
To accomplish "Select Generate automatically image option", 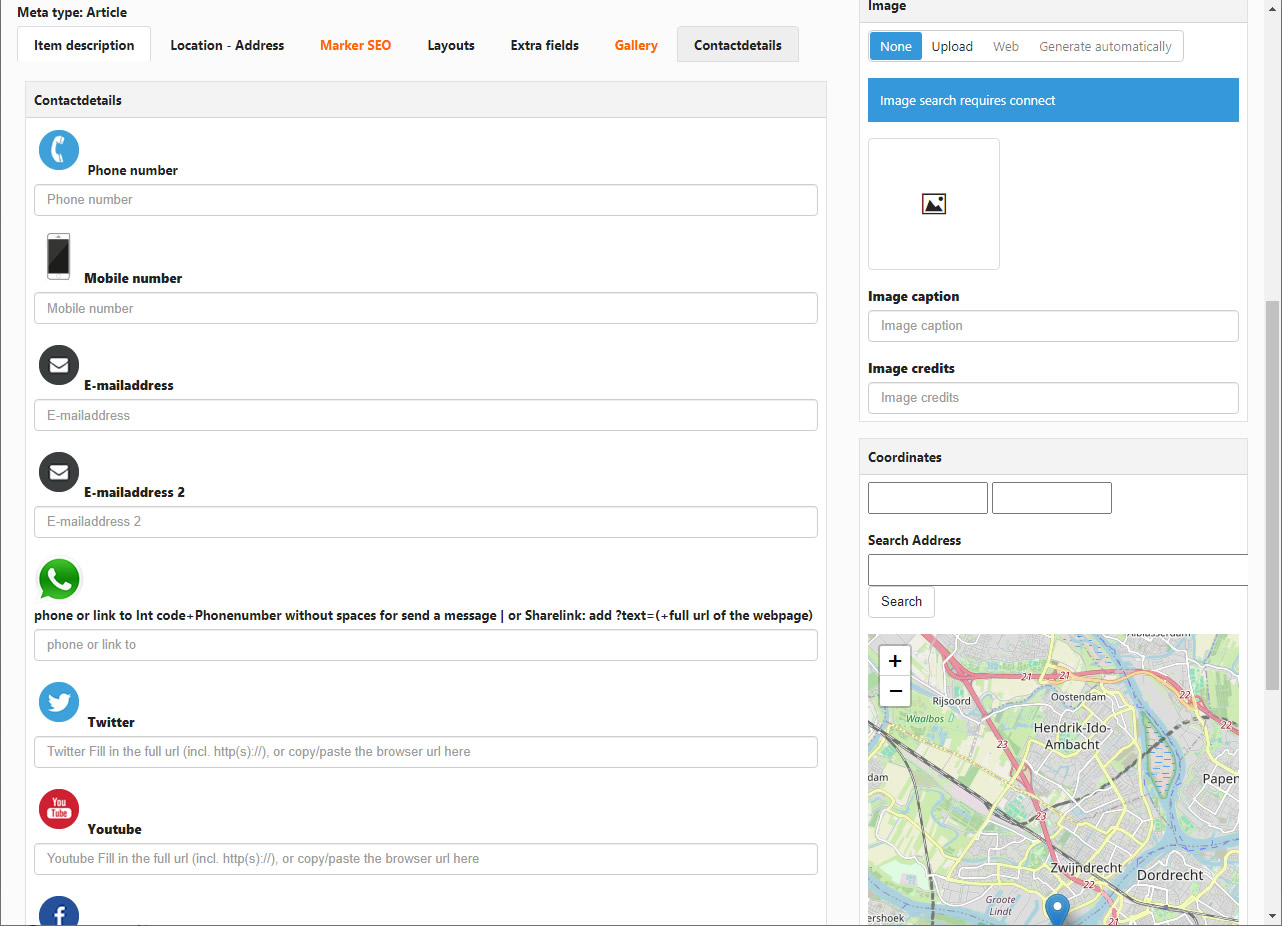I will coord(1105,46).
